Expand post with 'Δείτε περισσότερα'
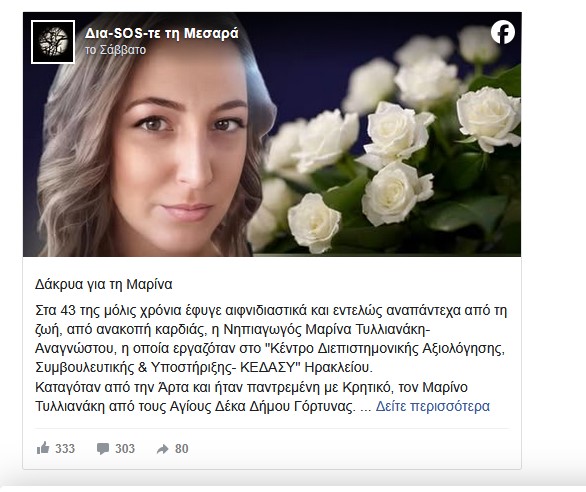 click(432, 406)
